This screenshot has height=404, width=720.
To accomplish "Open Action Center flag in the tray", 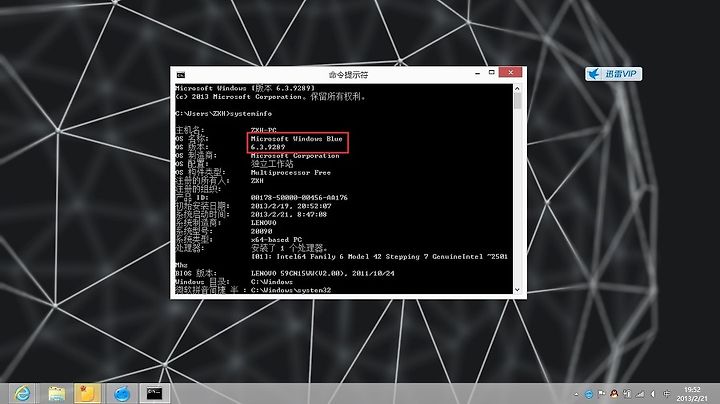I will [602, 394].
